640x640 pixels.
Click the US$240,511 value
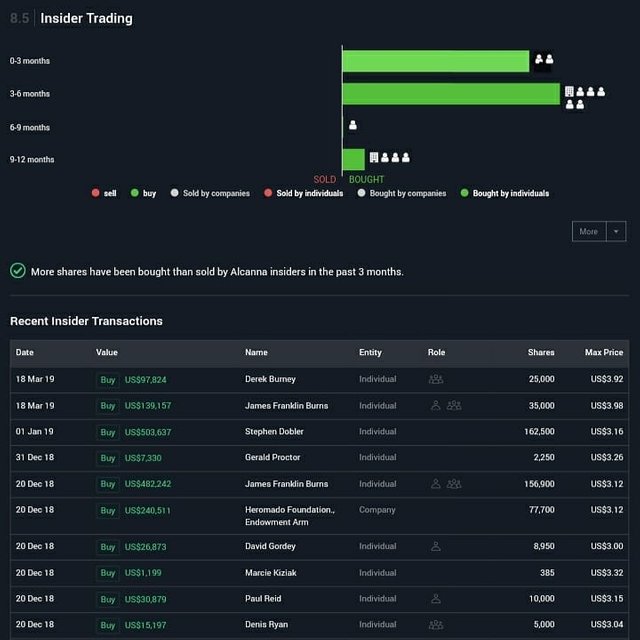pos(147,511)
